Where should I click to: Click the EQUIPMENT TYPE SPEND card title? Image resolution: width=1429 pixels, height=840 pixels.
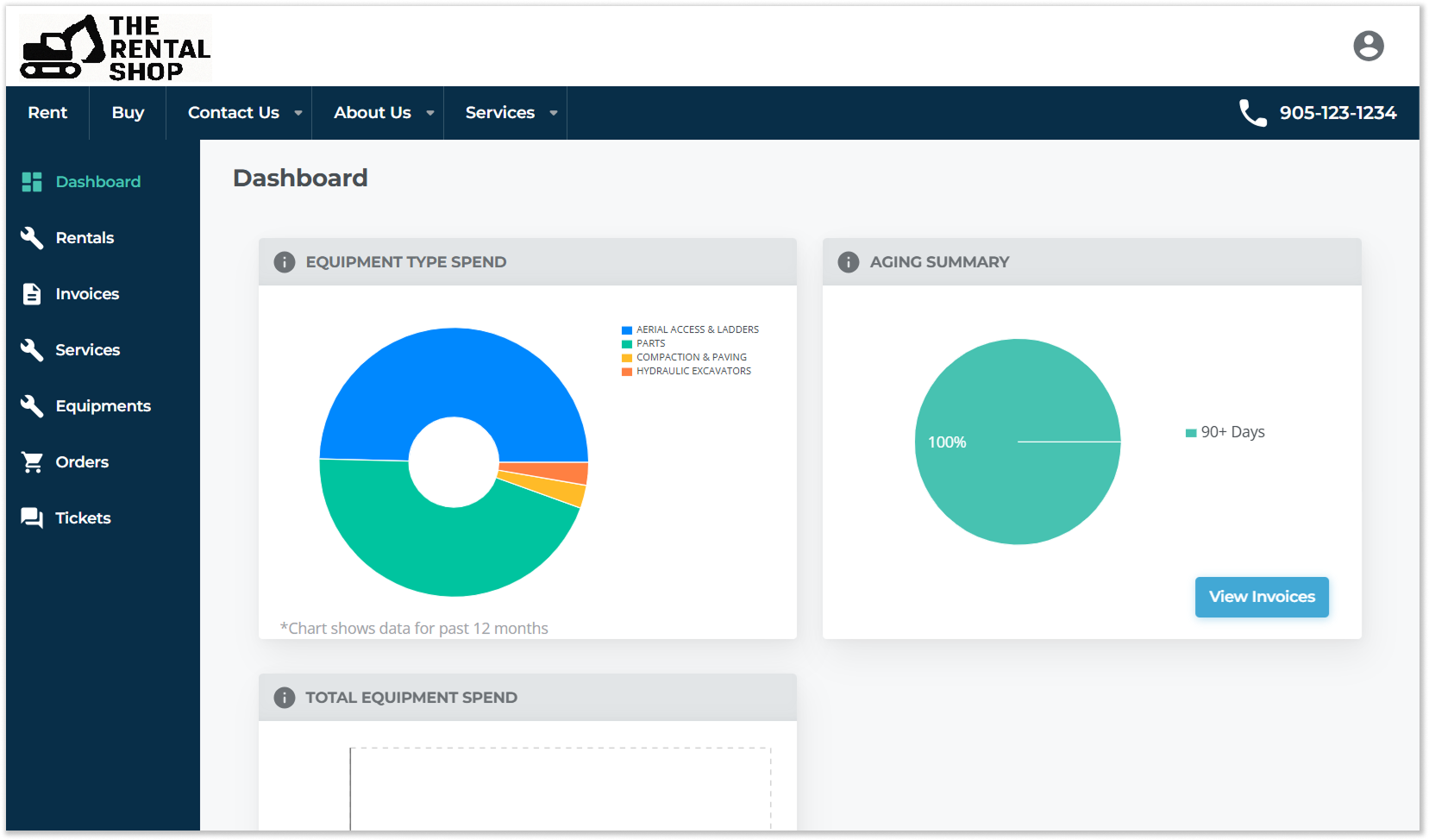coord(406,262)
